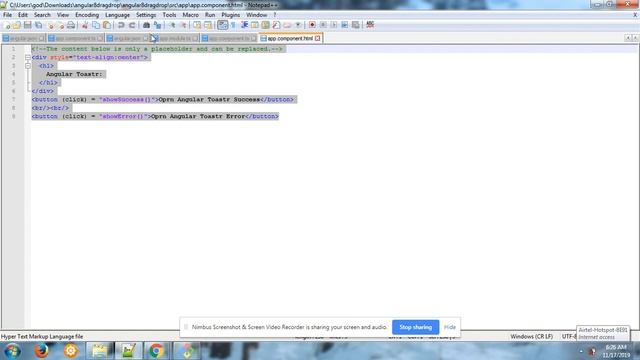
Task: Select the app.component.html tab
Action: [x=290, y=38]
